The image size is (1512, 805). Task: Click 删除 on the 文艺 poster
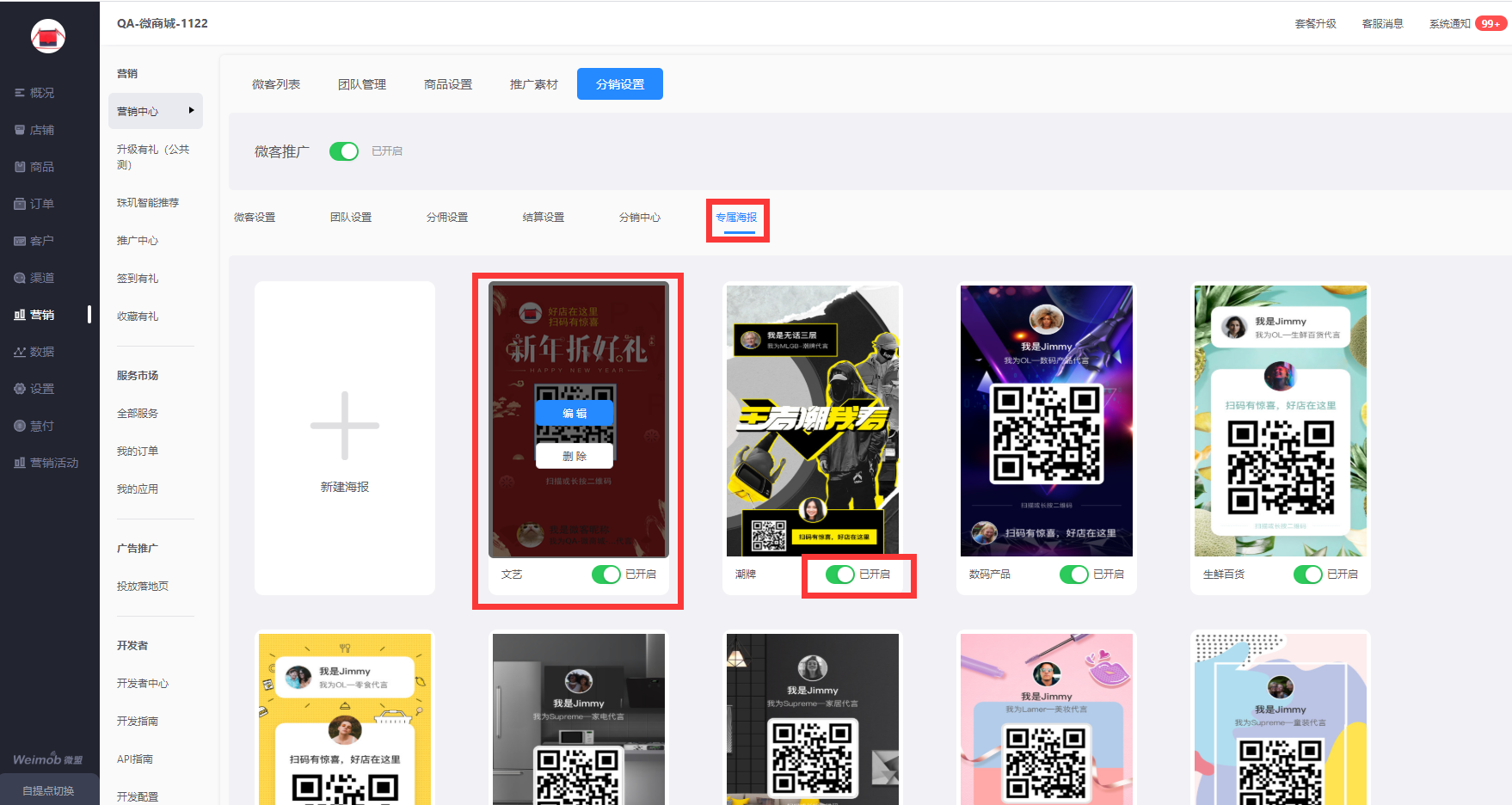click(575, 456)
